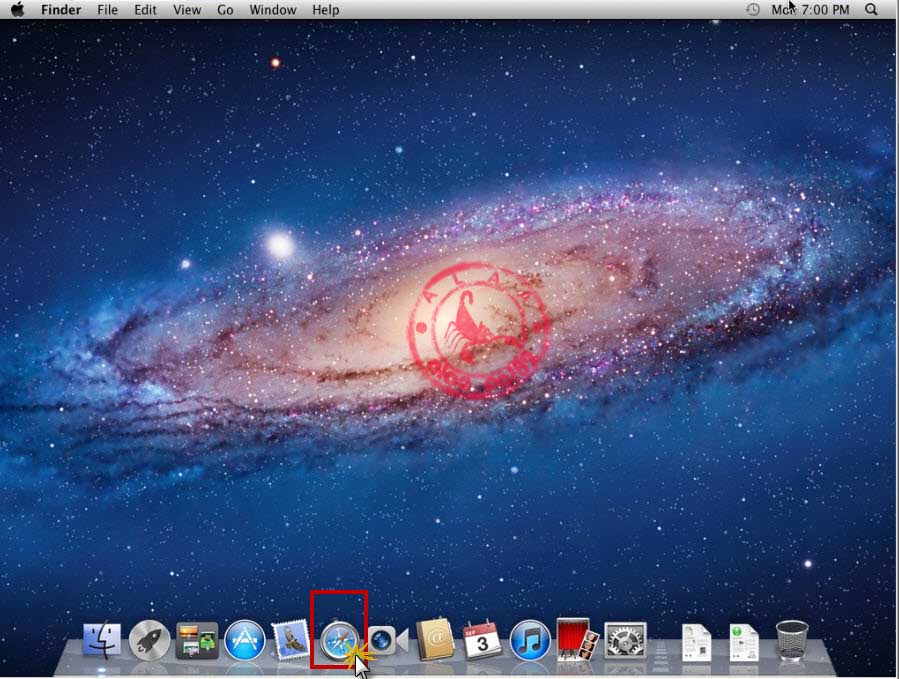Image resolution: width=899 pixels, height=679 pixels.
Task: Open iCal calendar showing 3
Action: (482, 640)
